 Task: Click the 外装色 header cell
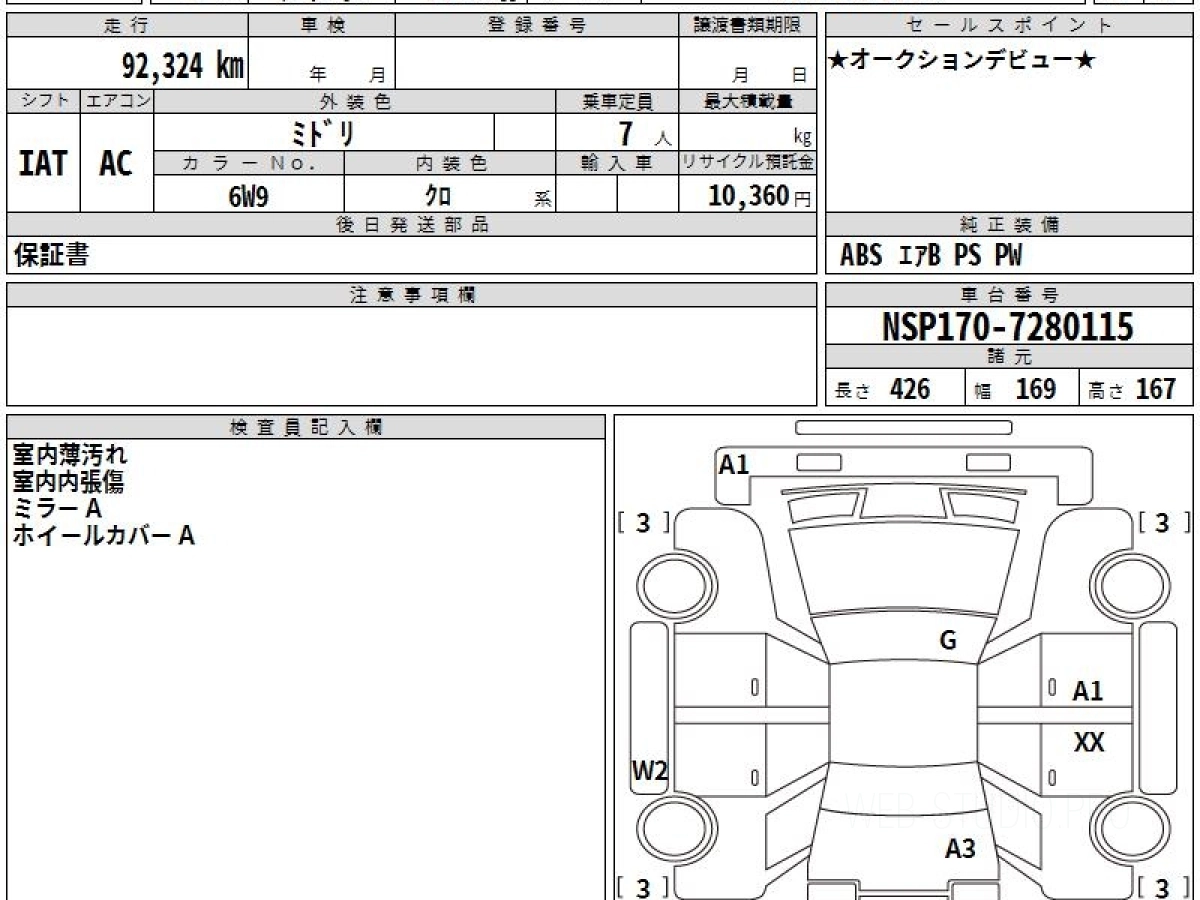355,101
